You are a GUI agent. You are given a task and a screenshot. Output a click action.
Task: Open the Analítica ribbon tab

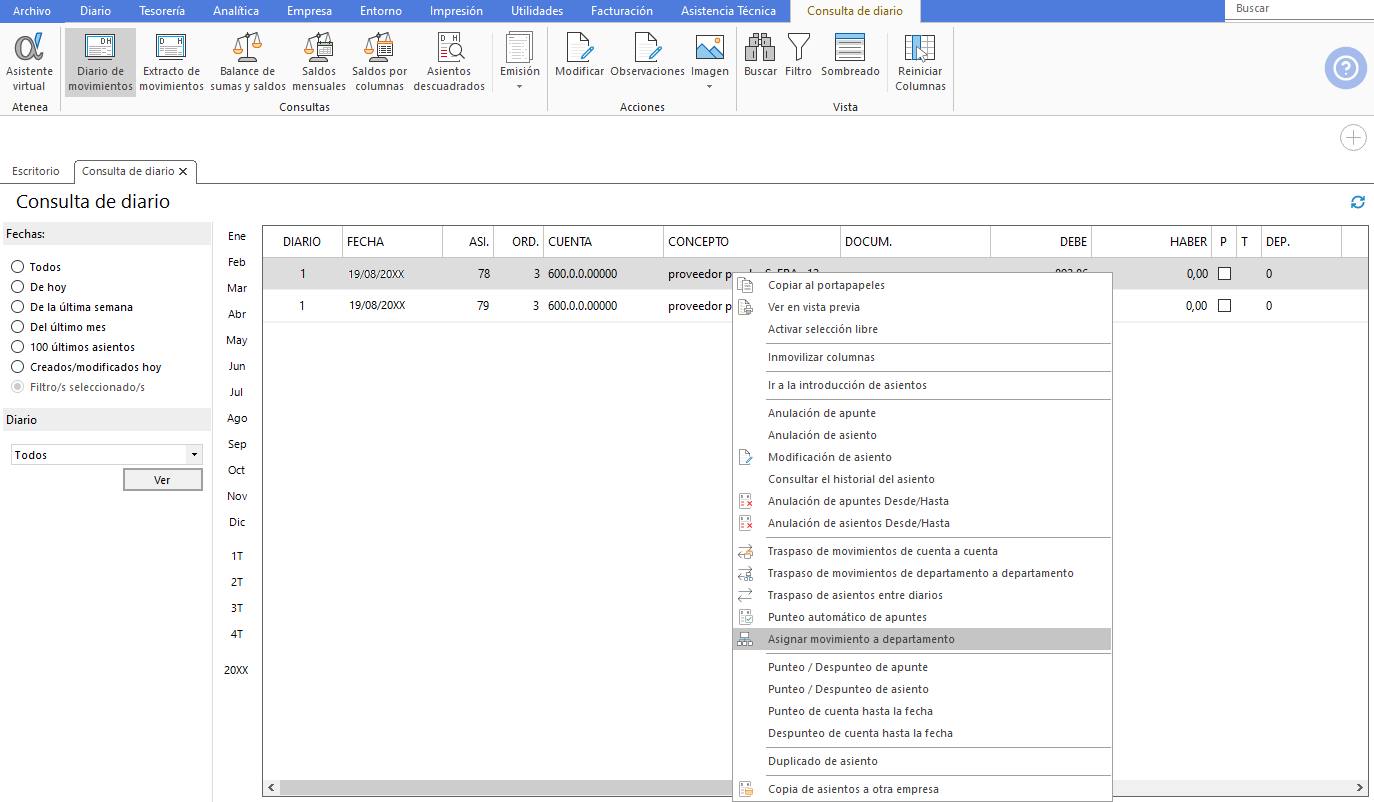[236, 11]
